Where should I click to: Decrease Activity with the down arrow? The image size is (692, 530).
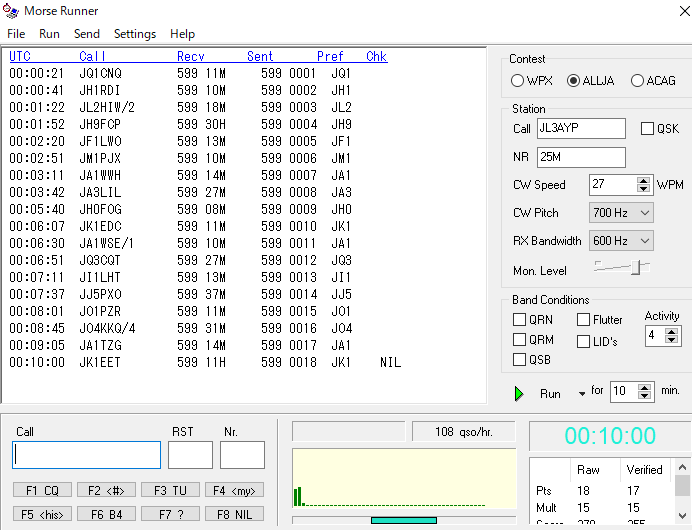click(x=671, y=340)
